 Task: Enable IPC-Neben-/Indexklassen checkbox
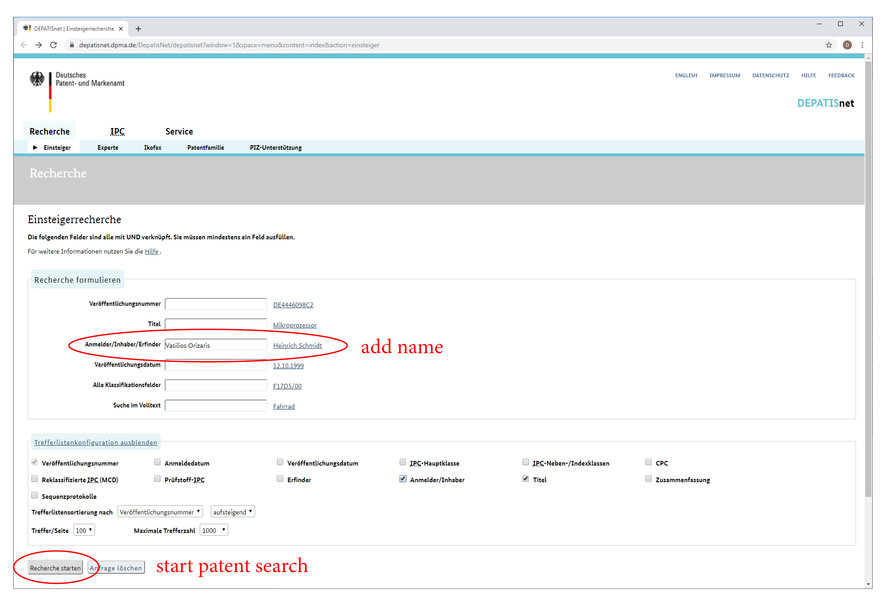point(525,462)
